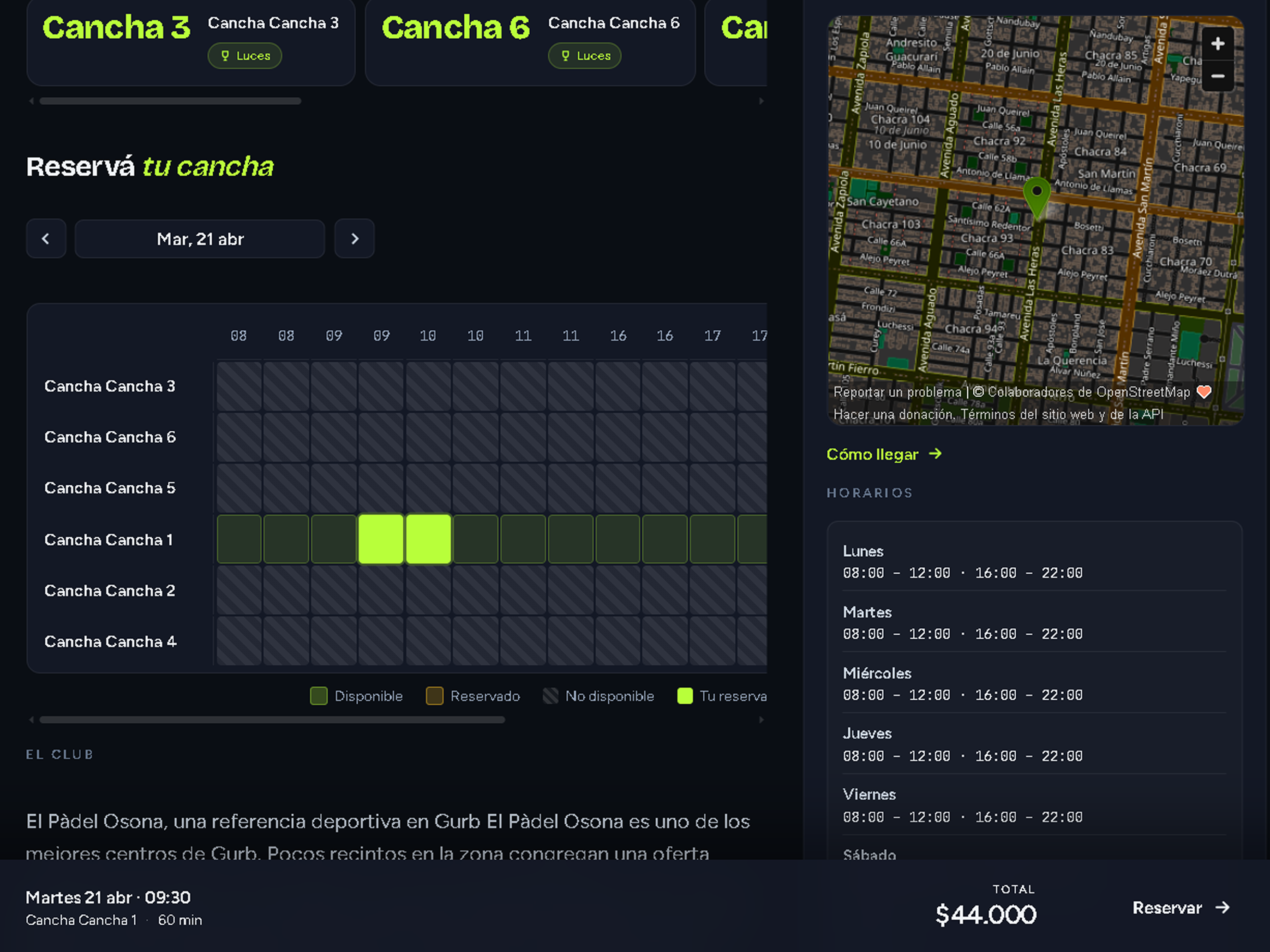Select first 16 slot on Cancha 1
The width and height of the screenshot is (1270, 952).
[618, 539]
